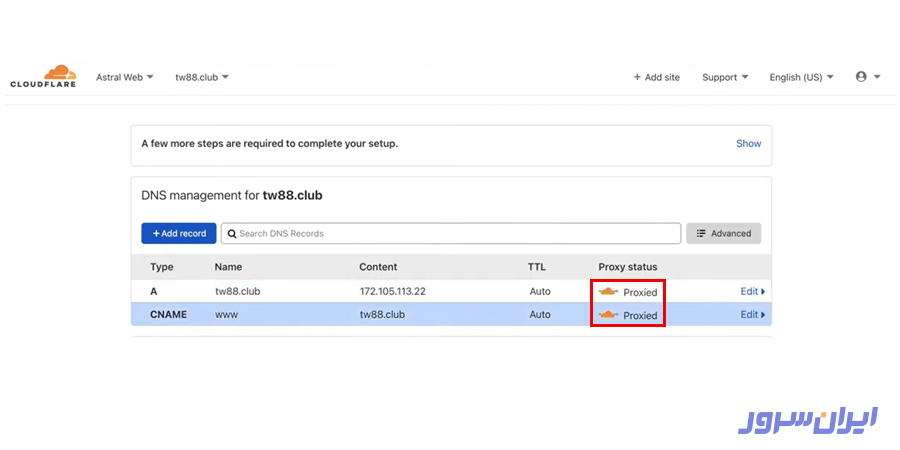This screenshot has width=900, height=450.
Task: Click the magnifier icon in DNS search
Action: point(232,234)
